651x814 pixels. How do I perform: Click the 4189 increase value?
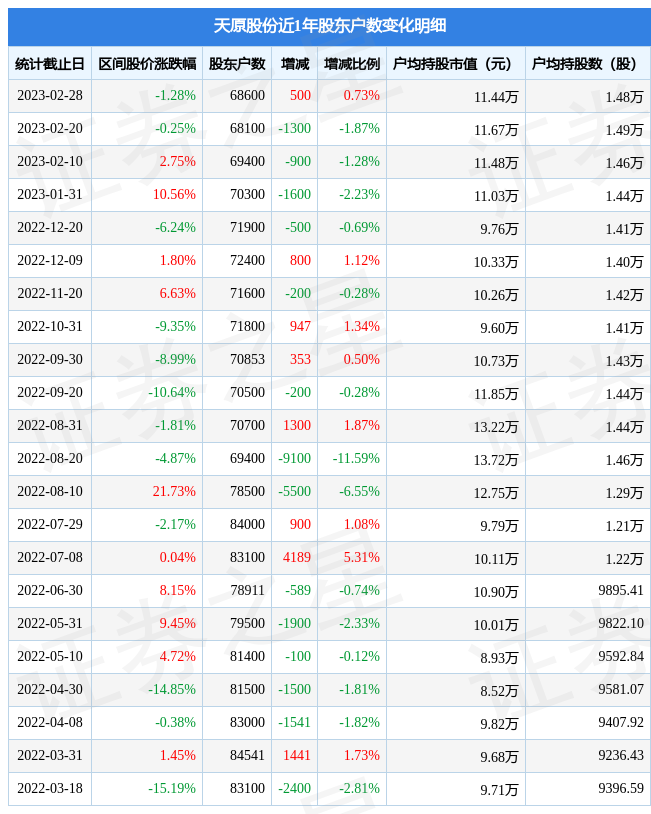point(297,558)
